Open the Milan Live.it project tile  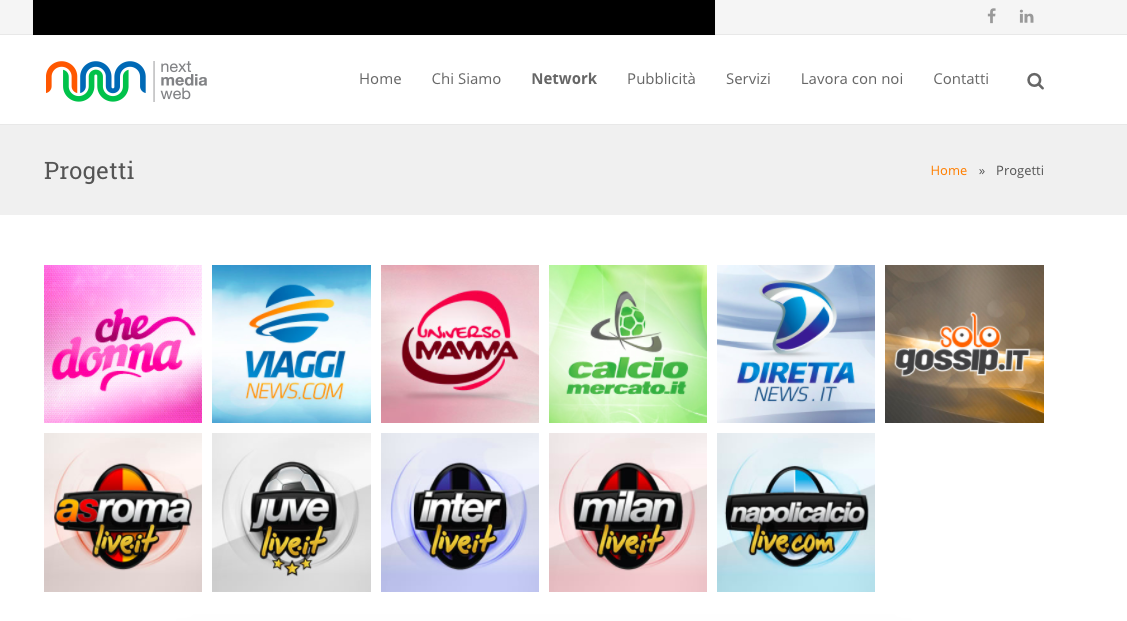click(x=628, y=512)
